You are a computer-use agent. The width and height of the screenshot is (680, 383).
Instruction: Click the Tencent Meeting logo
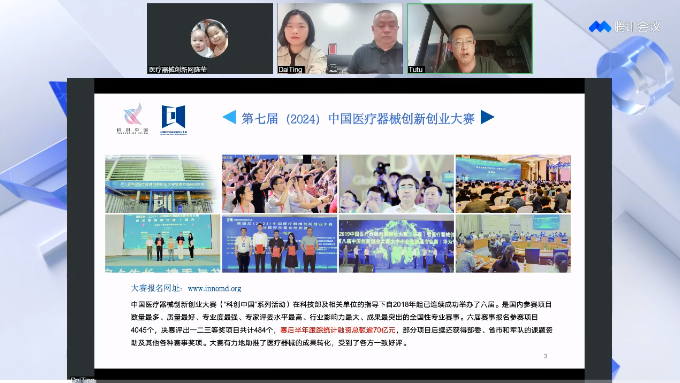(x=624, y=27)
